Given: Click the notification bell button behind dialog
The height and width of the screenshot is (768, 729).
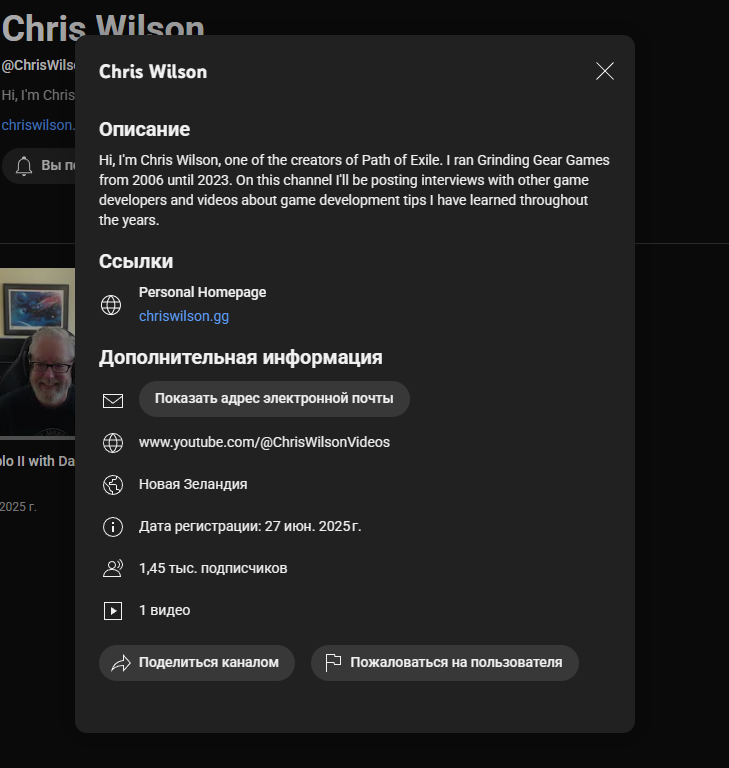Looking at the screenshot, I should click(x=39, y=166).
